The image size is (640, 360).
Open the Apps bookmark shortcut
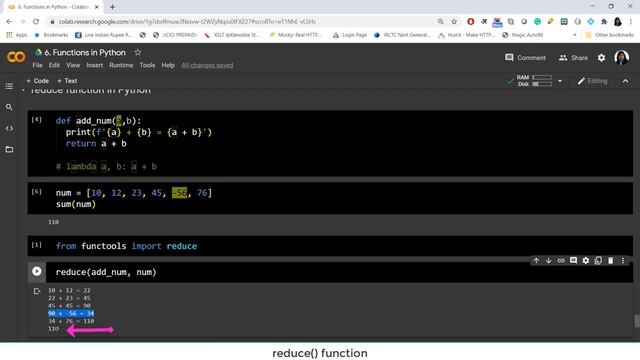click(17, 35)
